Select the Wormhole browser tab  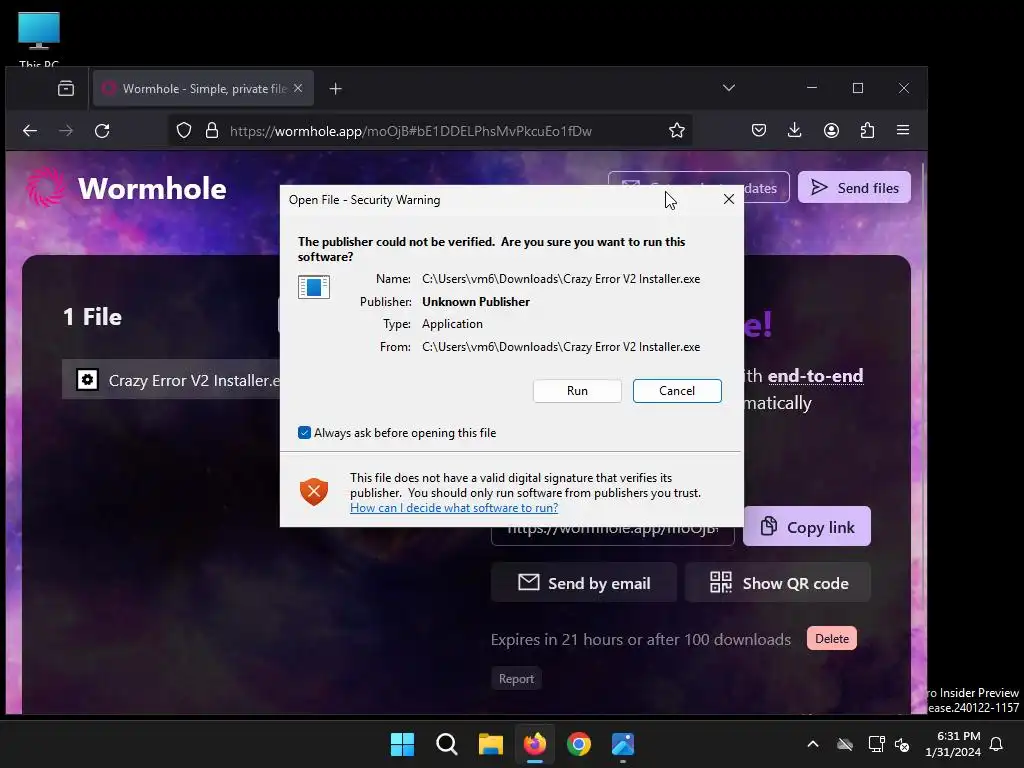coord(202,88)
